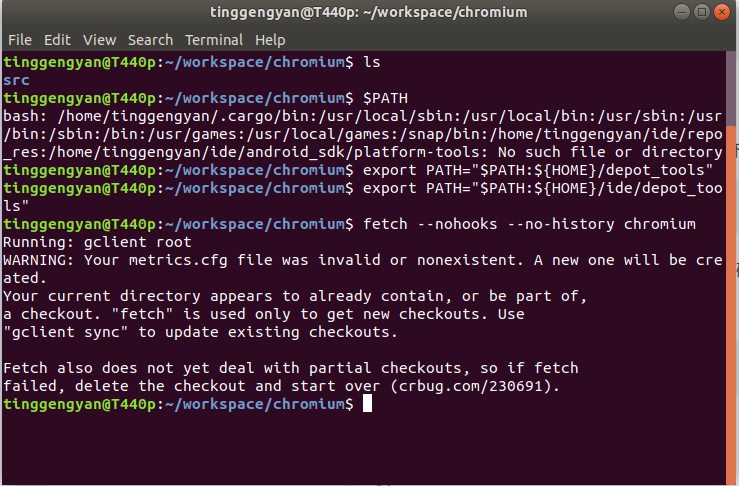Image resolution: width=739 pixels, height=486 pixels.
Task: Click the window title 'tinggengyan@T440p: ~/workspace/chromium'
Action: pyautogui.click(x=369, y=12)
